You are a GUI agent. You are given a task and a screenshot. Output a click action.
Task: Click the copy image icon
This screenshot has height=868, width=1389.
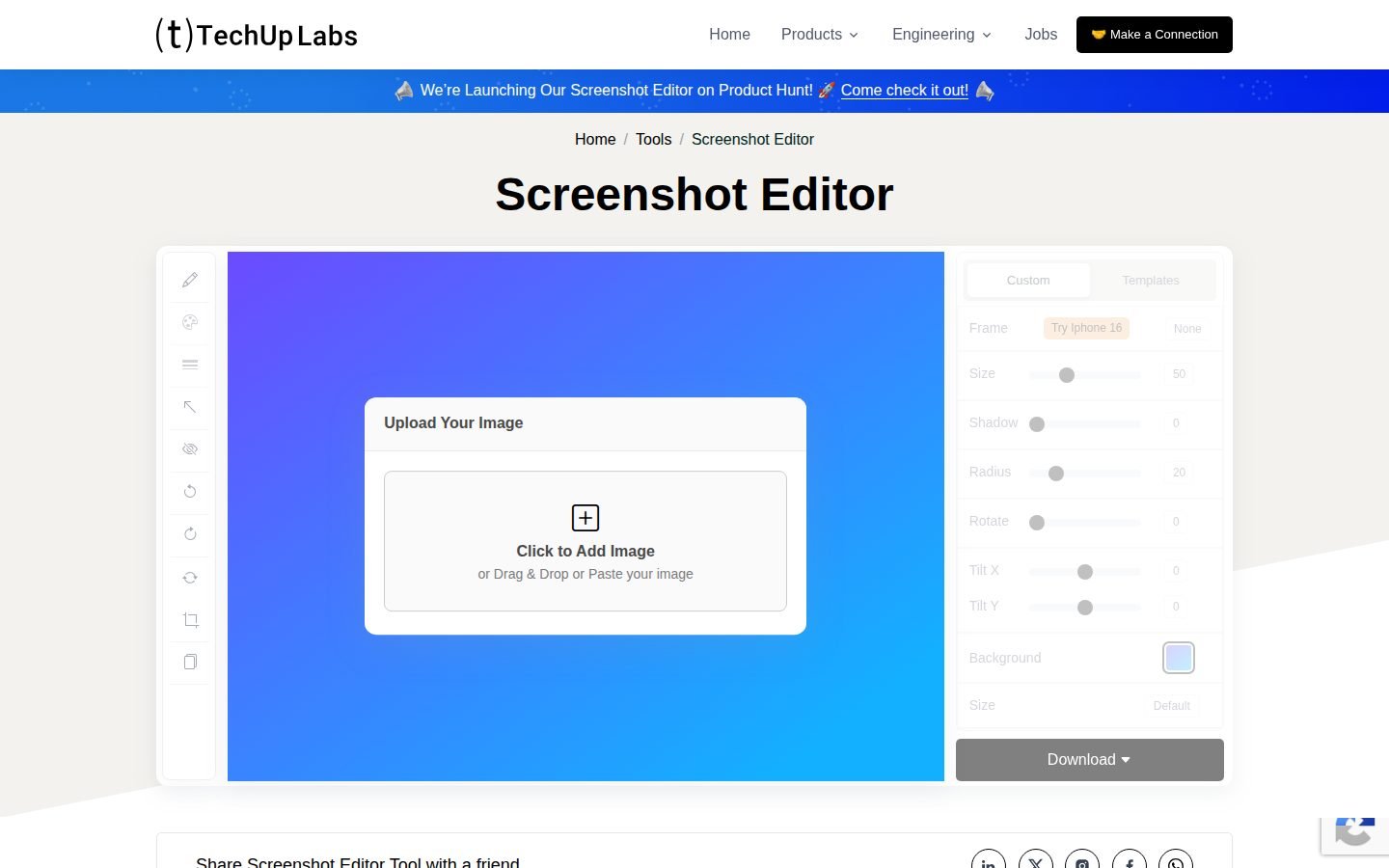[190, 662]
